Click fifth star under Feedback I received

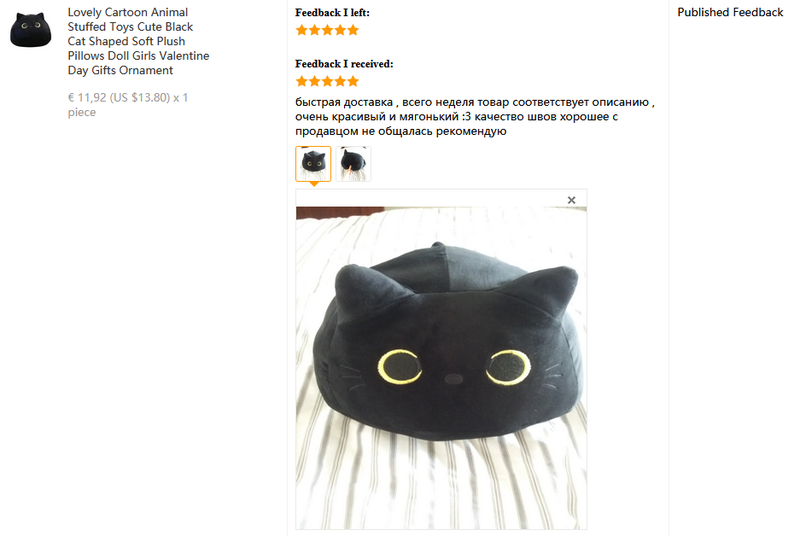tap(353, 81)
